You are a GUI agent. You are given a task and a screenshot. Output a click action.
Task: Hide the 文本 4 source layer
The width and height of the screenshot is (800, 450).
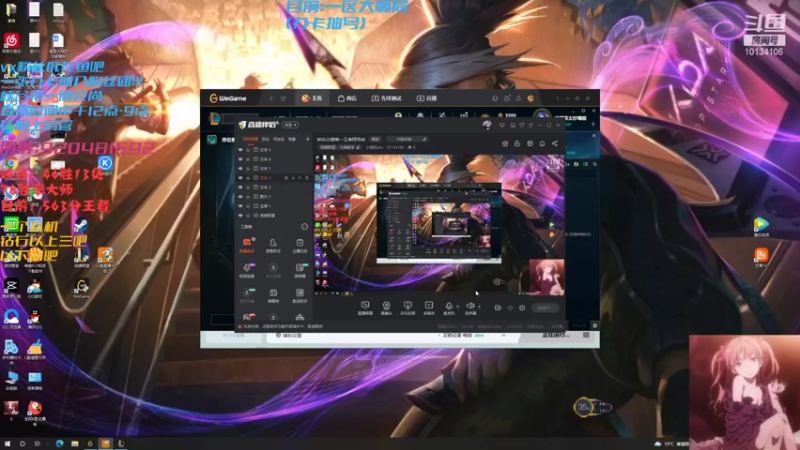(x=240, y=159)
